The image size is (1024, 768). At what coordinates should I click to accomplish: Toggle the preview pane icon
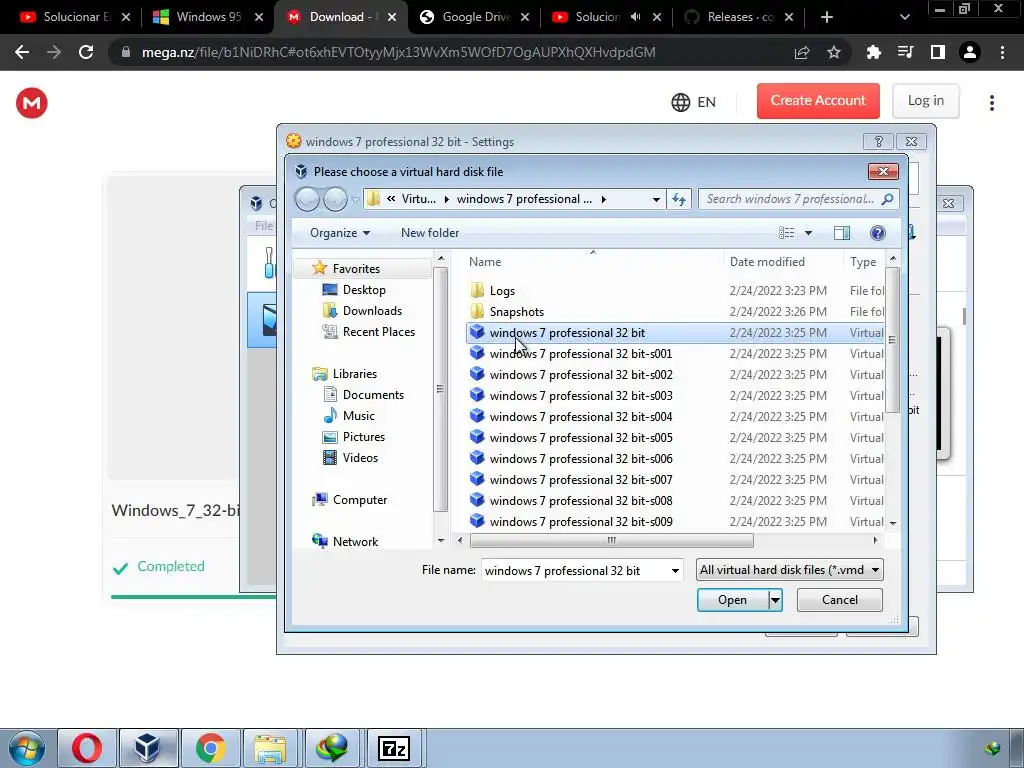click(x=842, y=232)
